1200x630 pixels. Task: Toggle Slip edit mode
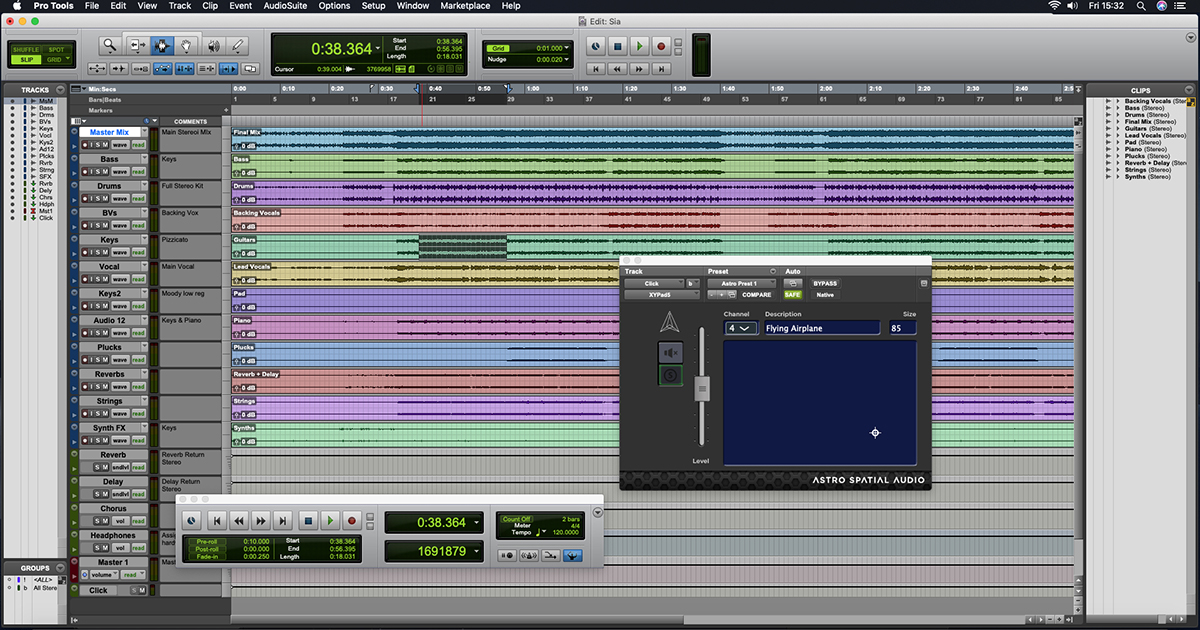[x=26, y=60]
